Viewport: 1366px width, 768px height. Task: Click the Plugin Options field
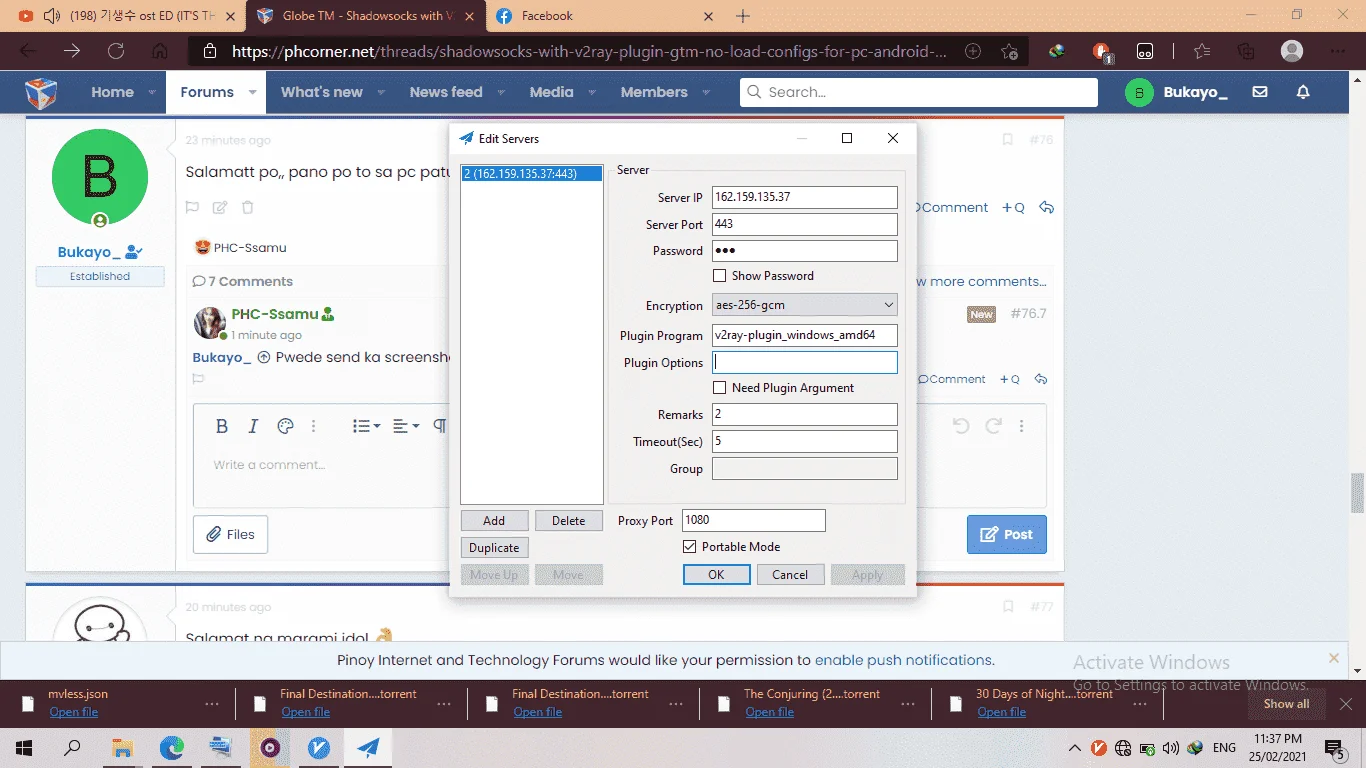(x=804, y=363)
